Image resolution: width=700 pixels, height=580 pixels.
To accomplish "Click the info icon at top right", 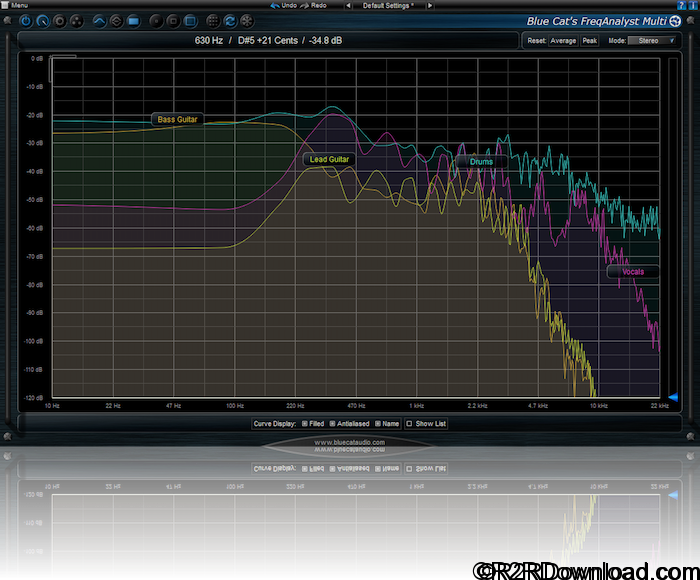I will (x=695, y=5).
